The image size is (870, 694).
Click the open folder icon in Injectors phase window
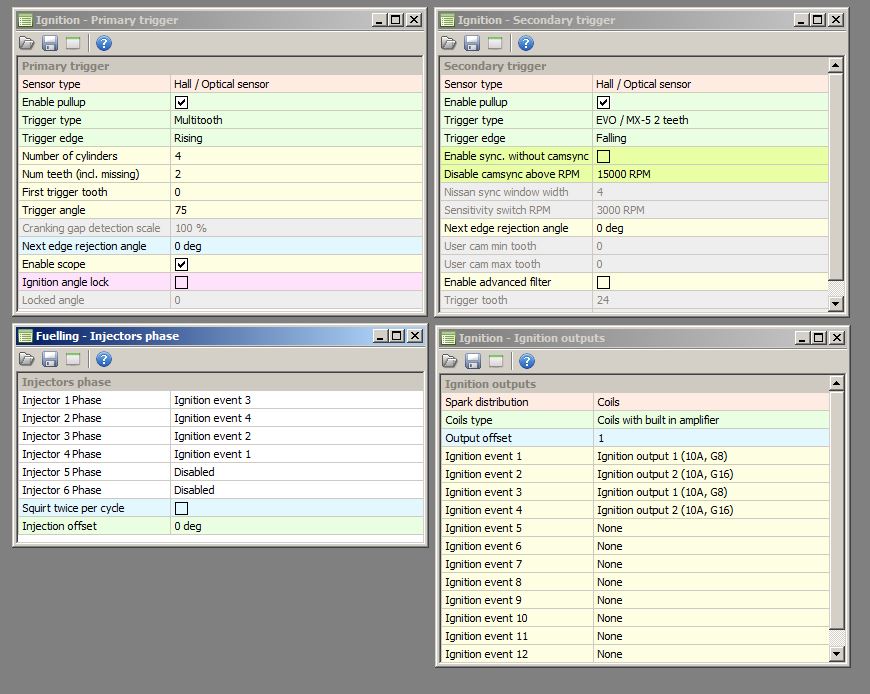pos(26,359)
